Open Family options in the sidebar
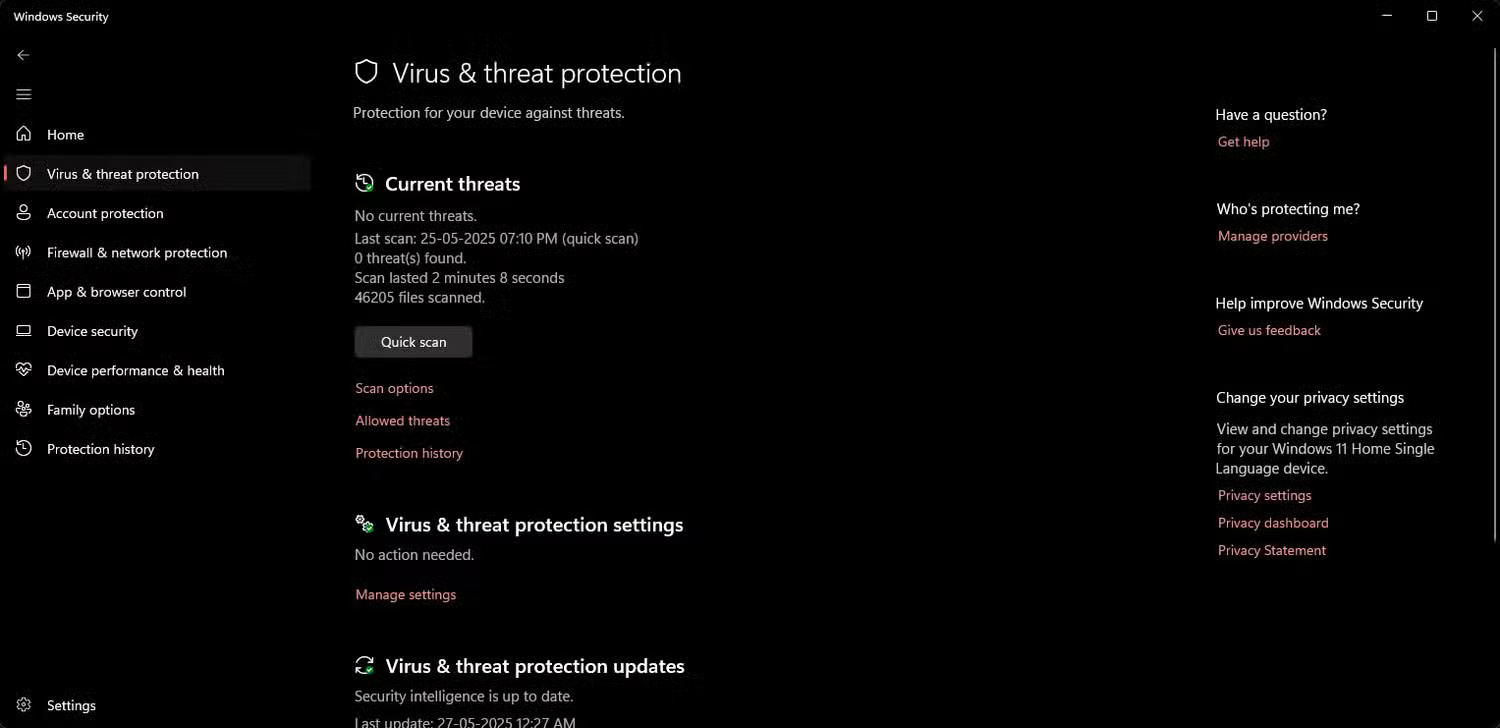 (x=90, y=409)
